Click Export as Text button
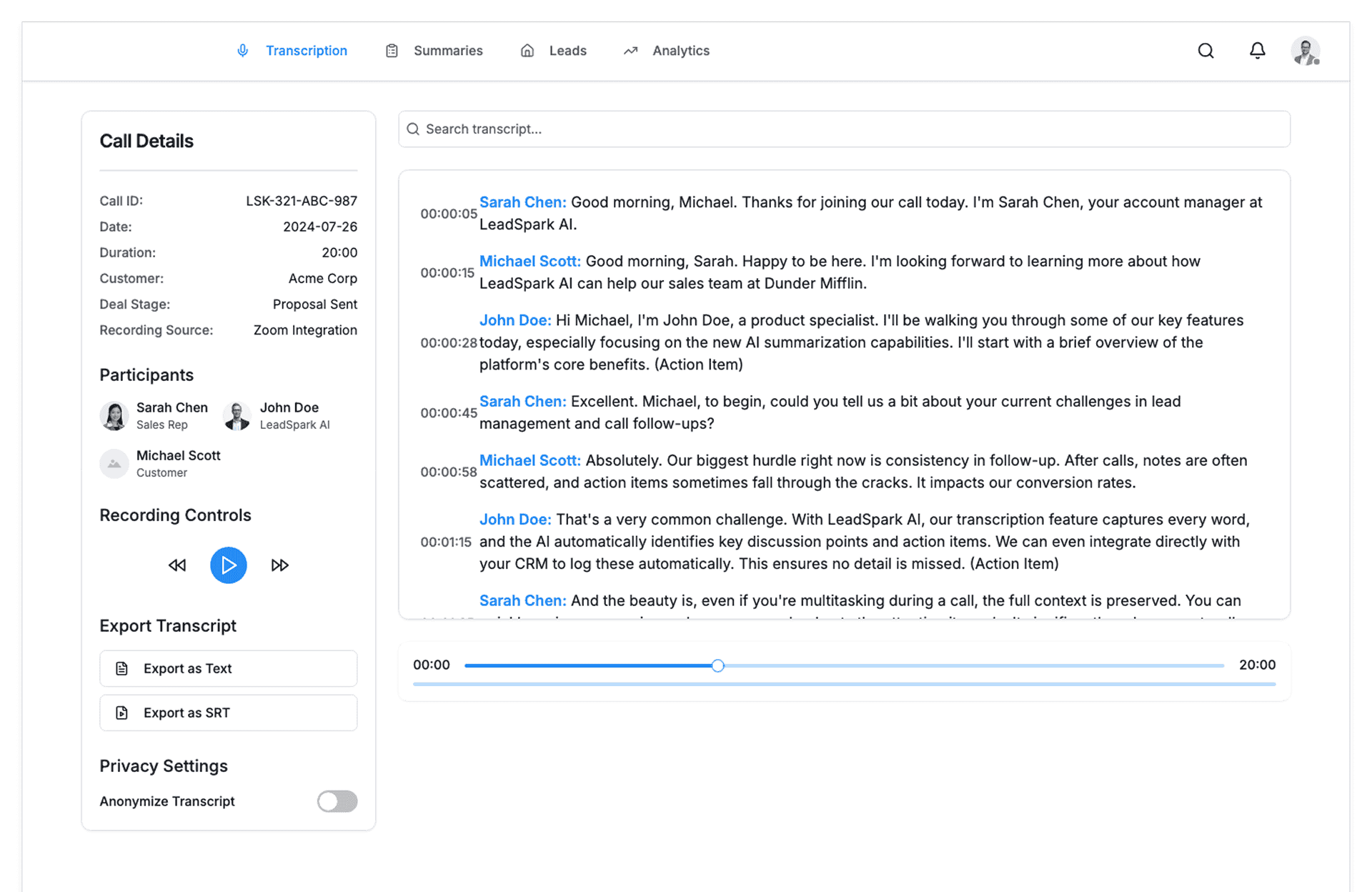This screenshot has height=892, width=1372. coord(228,668)
